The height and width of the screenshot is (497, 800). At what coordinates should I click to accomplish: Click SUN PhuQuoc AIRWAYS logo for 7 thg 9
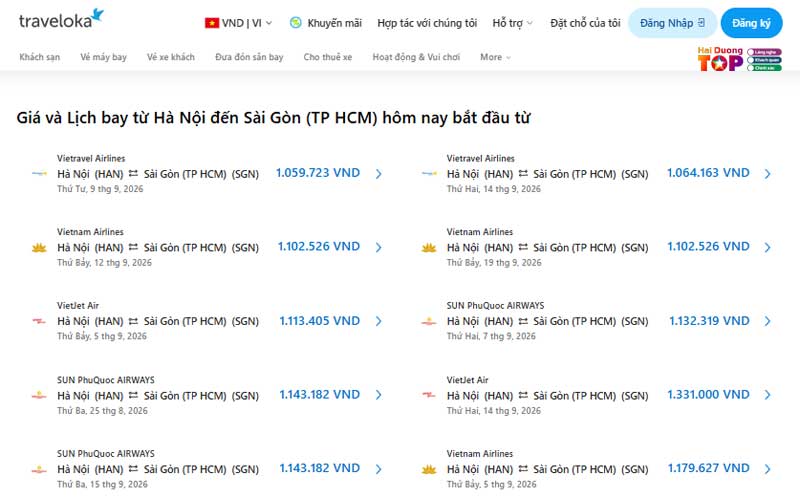(429, 321)
